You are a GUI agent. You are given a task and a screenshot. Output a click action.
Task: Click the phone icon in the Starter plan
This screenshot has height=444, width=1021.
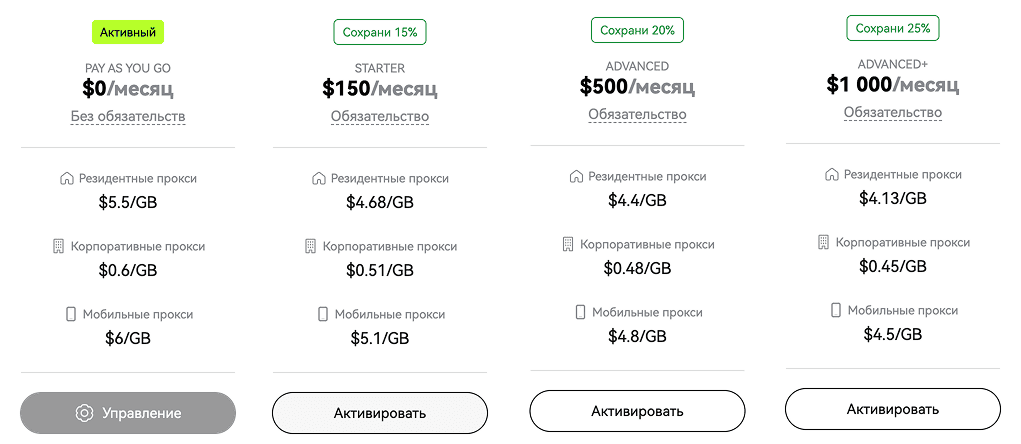[x=322, y=314]
